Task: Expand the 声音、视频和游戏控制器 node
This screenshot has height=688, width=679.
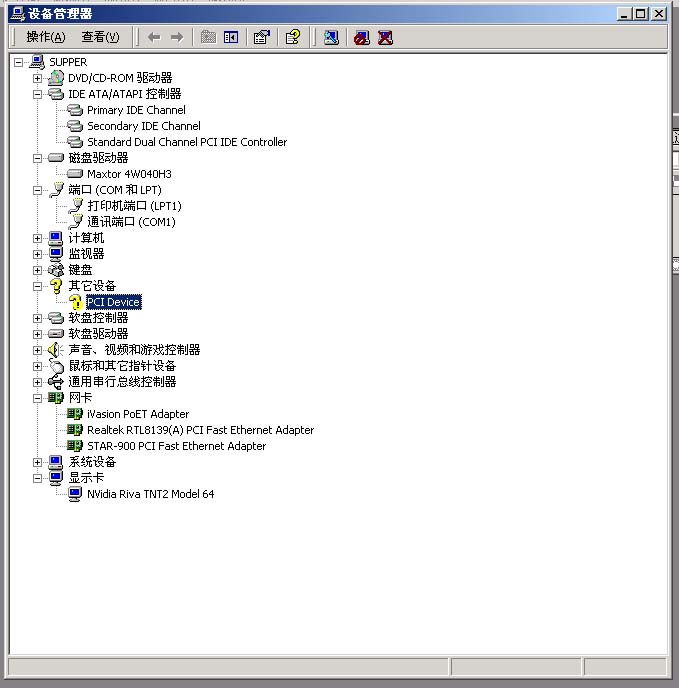Action: point(37,350)
